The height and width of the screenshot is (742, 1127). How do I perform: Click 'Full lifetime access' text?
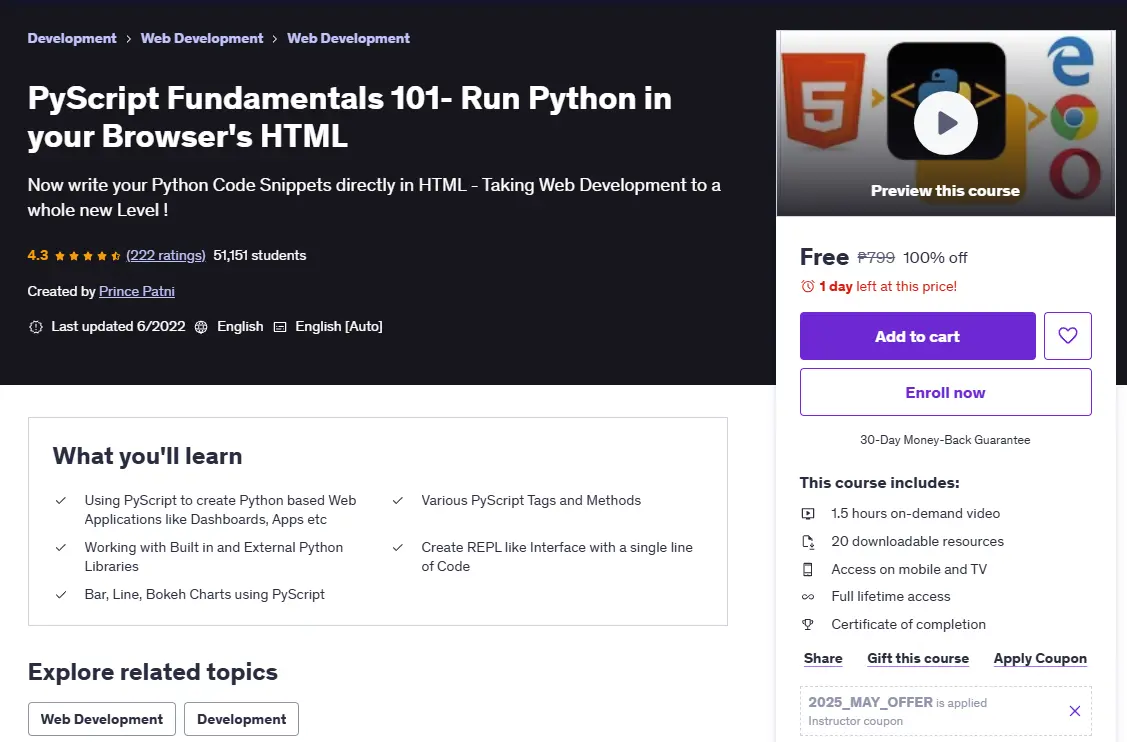tap(891, 597)
